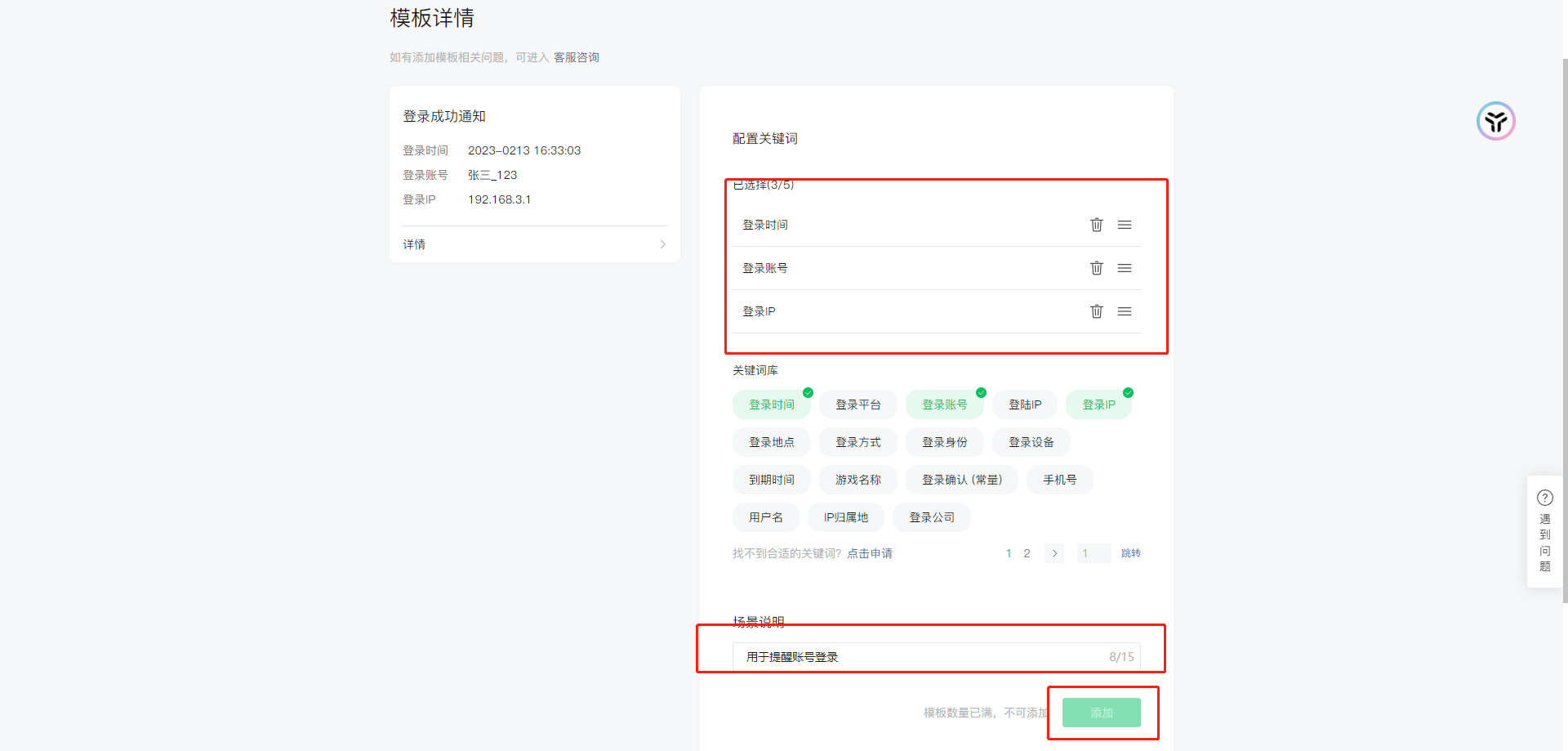Viewport: 1568px width, 751px height.
Task: Select the 游戏名称 keyword tag
Action: [x=858, y=480]
